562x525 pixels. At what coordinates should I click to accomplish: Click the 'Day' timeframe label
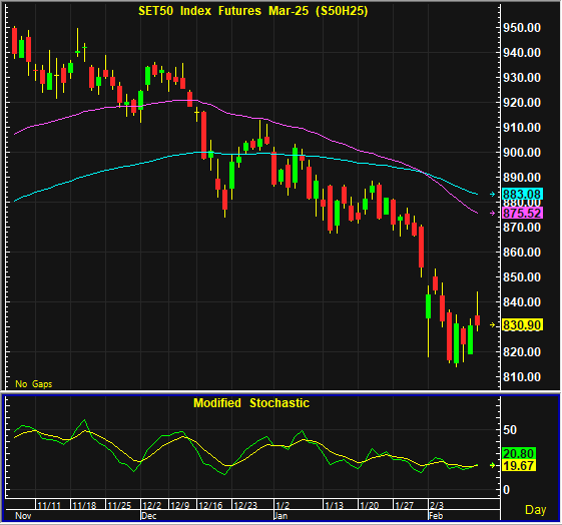(535, 510)
